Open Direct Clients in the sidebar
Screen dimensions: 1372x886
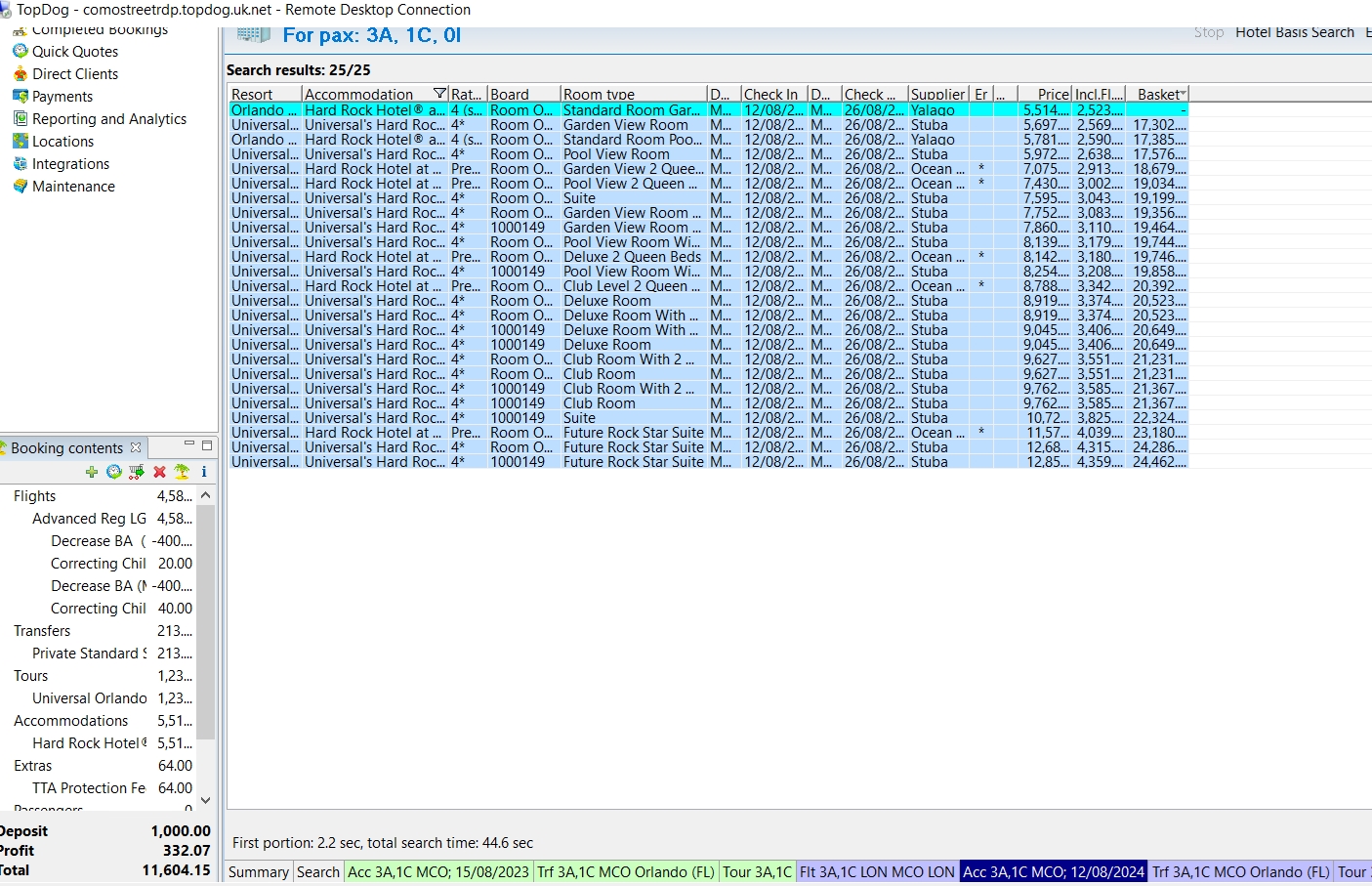click(75, 73)
